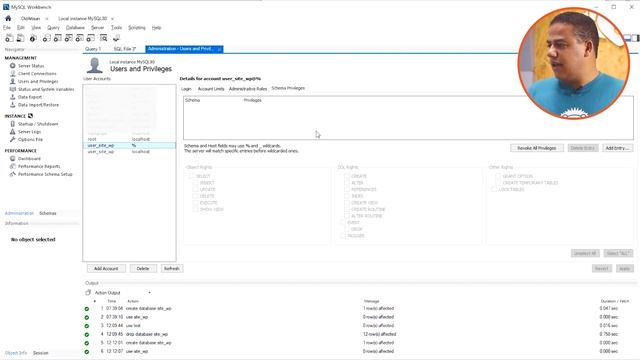Create a new view toolbar icon
Image resolution: width=640 pixels, height=360 pixels.
(x=69, y=38)
